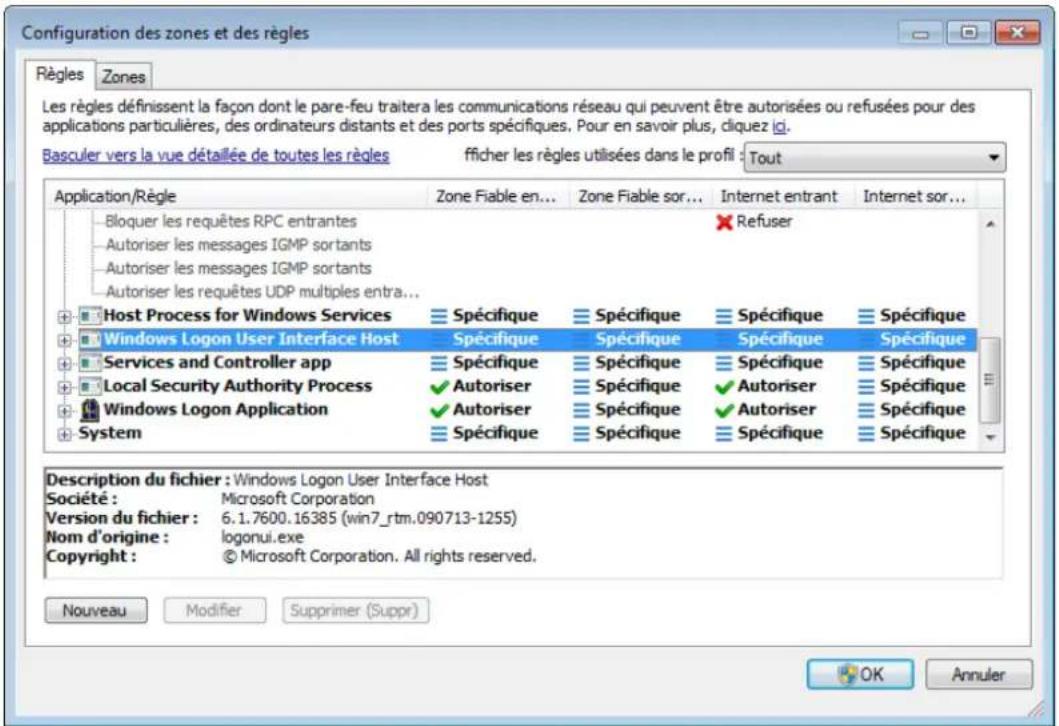Open the profile dropdown showing Tout

[875, 158]
